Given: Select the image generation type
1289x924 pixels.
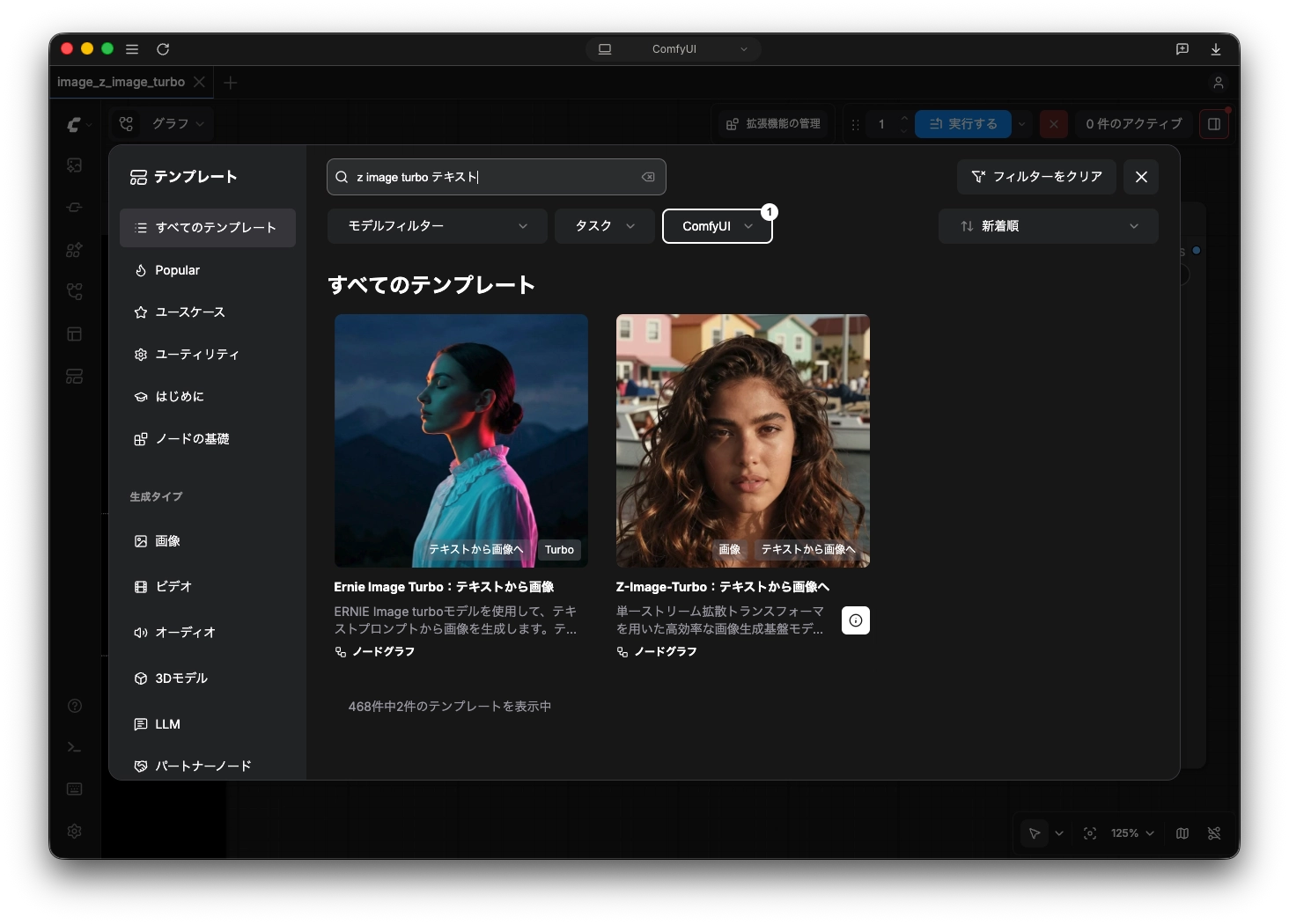Looking at the screenshot, I should click(x=208, y=541).
